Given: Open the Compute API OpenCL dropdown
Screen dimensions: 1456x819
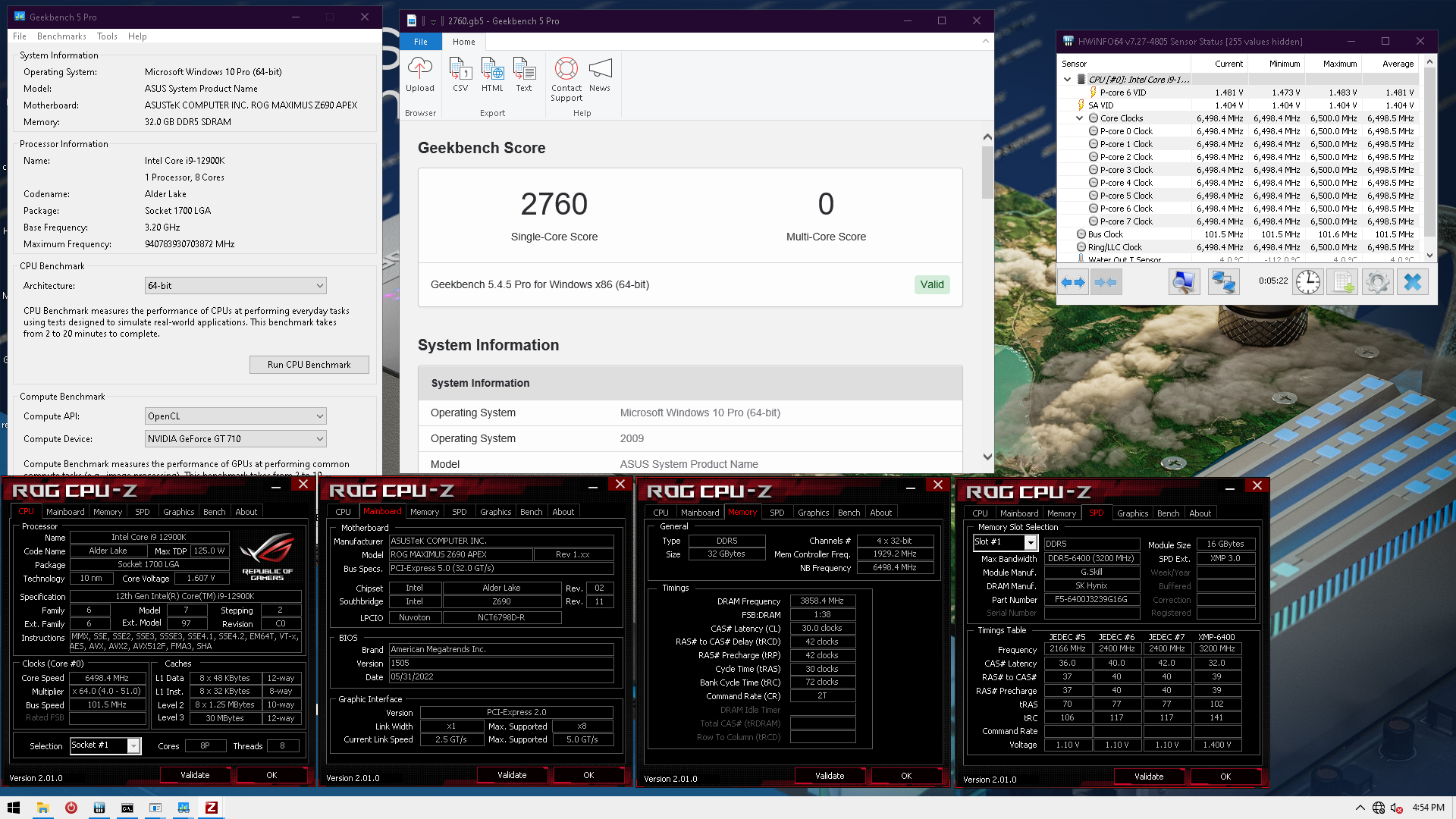Looking at the screenshot, I should point(236,416).
